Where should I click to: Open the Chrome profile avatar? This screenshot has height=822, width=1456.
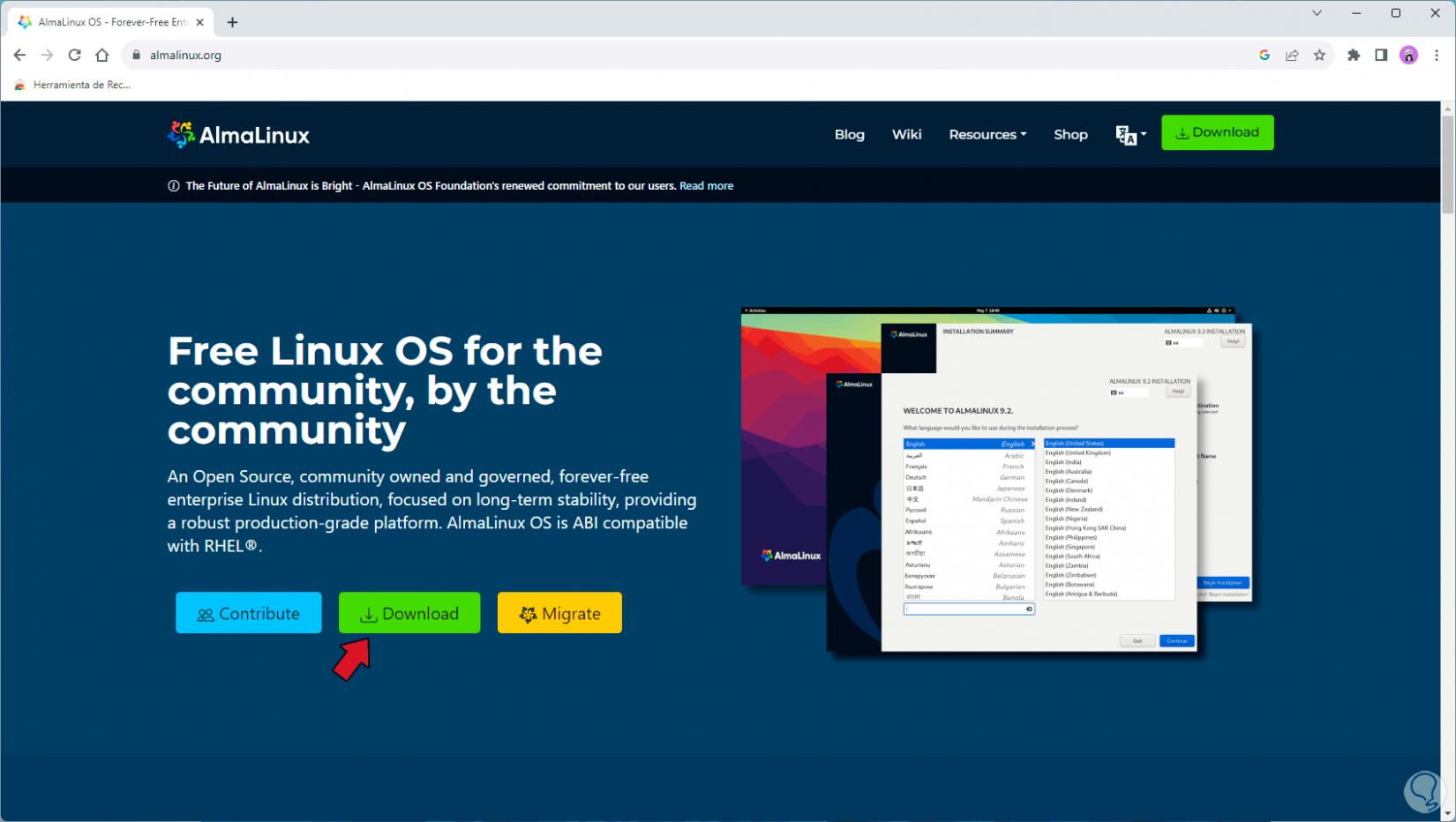coord(1408,55)
